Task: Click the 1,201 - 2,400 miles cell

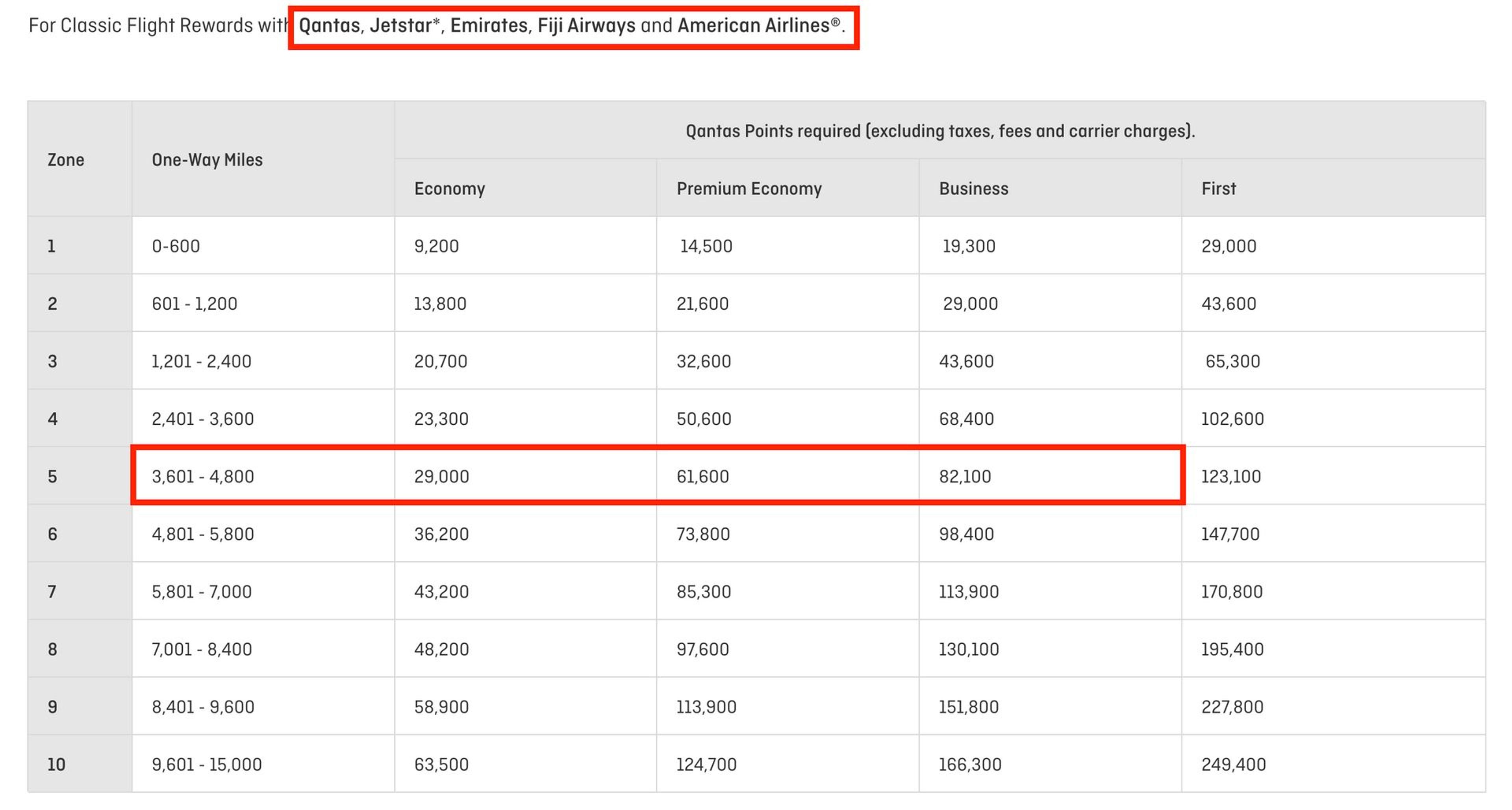Action: click(x=263, y=360)
